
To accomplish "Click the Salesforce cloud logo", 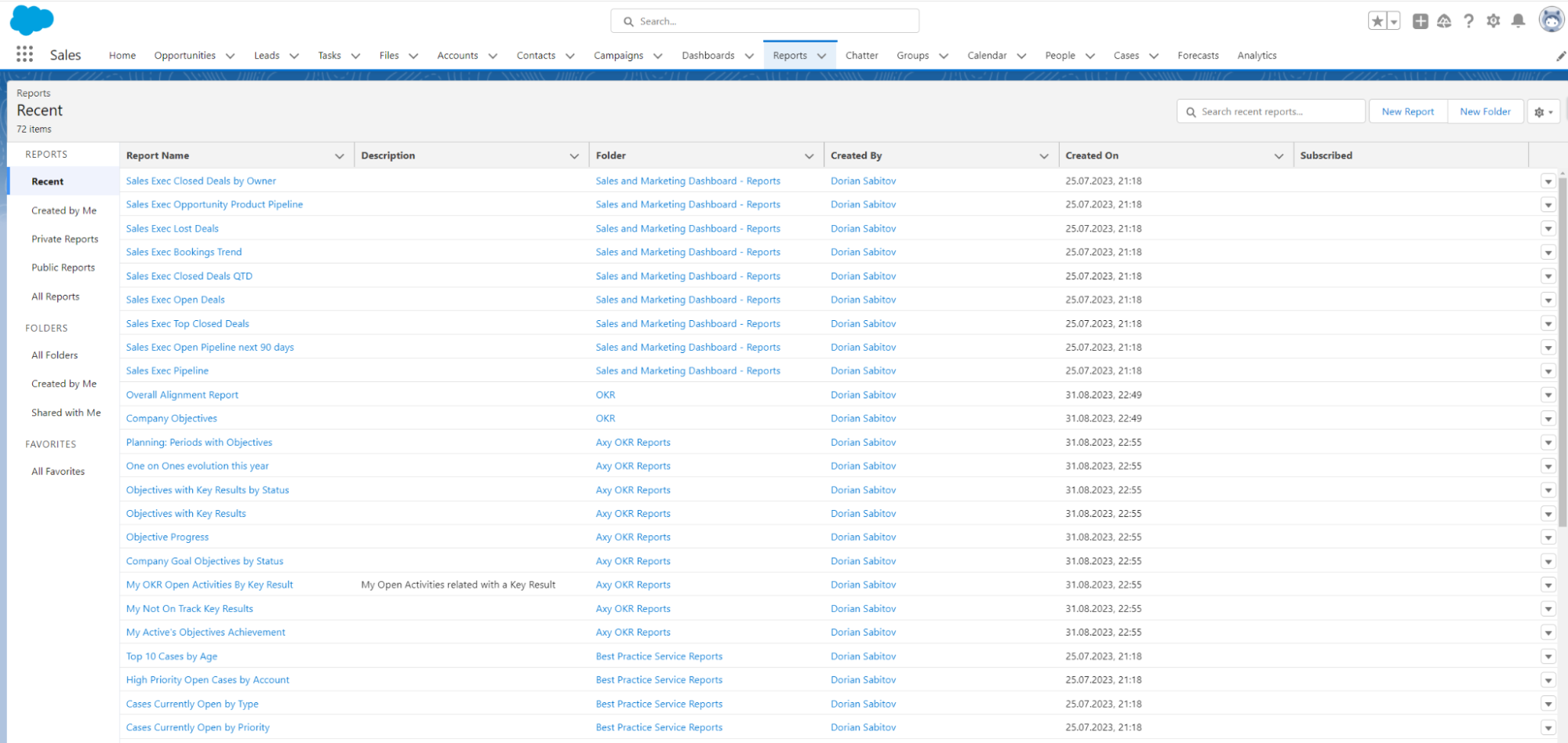I will point(31,20).
